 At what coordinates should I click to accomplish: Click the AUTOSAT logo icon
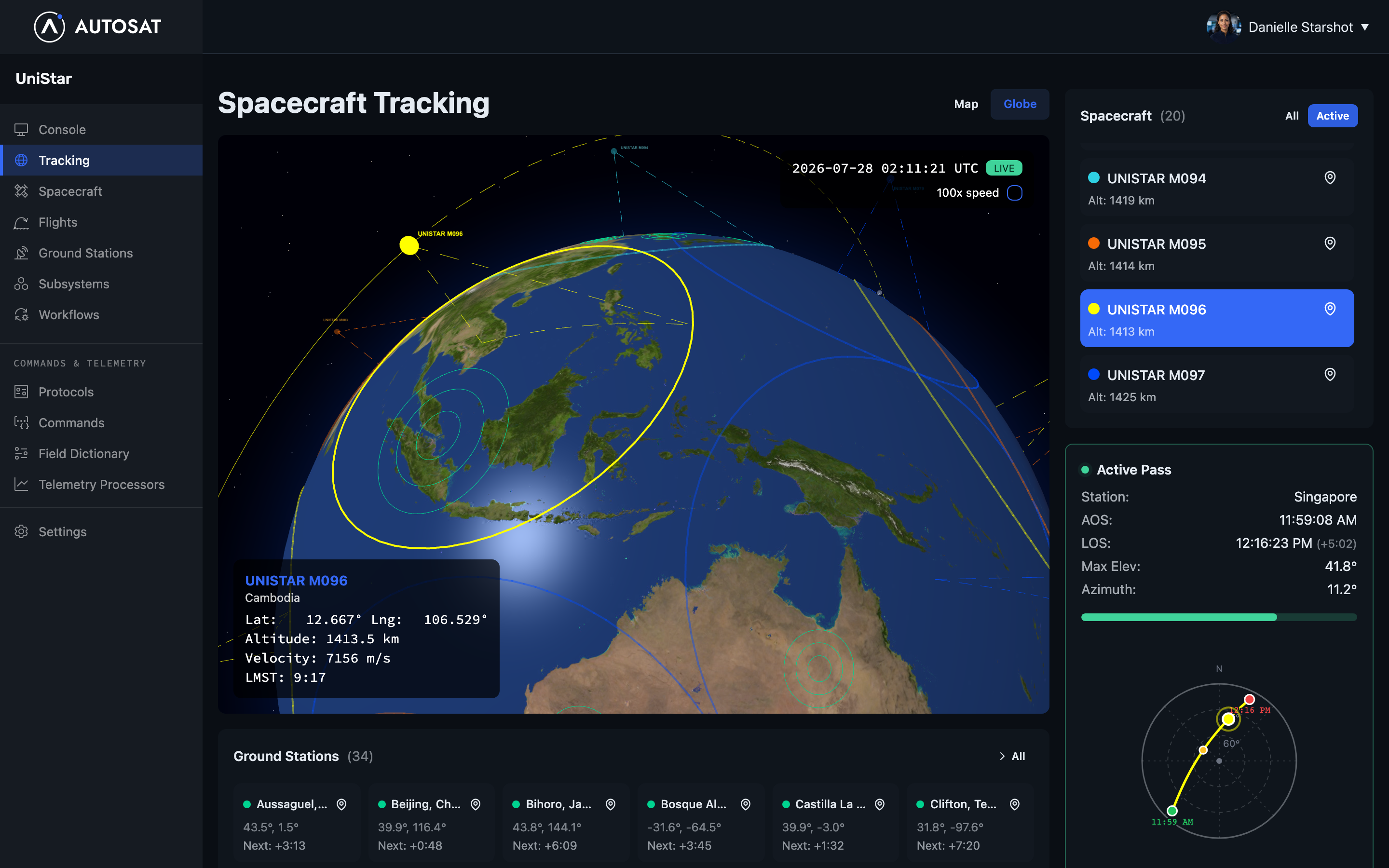pyautogui.click(x=49, y=27)
